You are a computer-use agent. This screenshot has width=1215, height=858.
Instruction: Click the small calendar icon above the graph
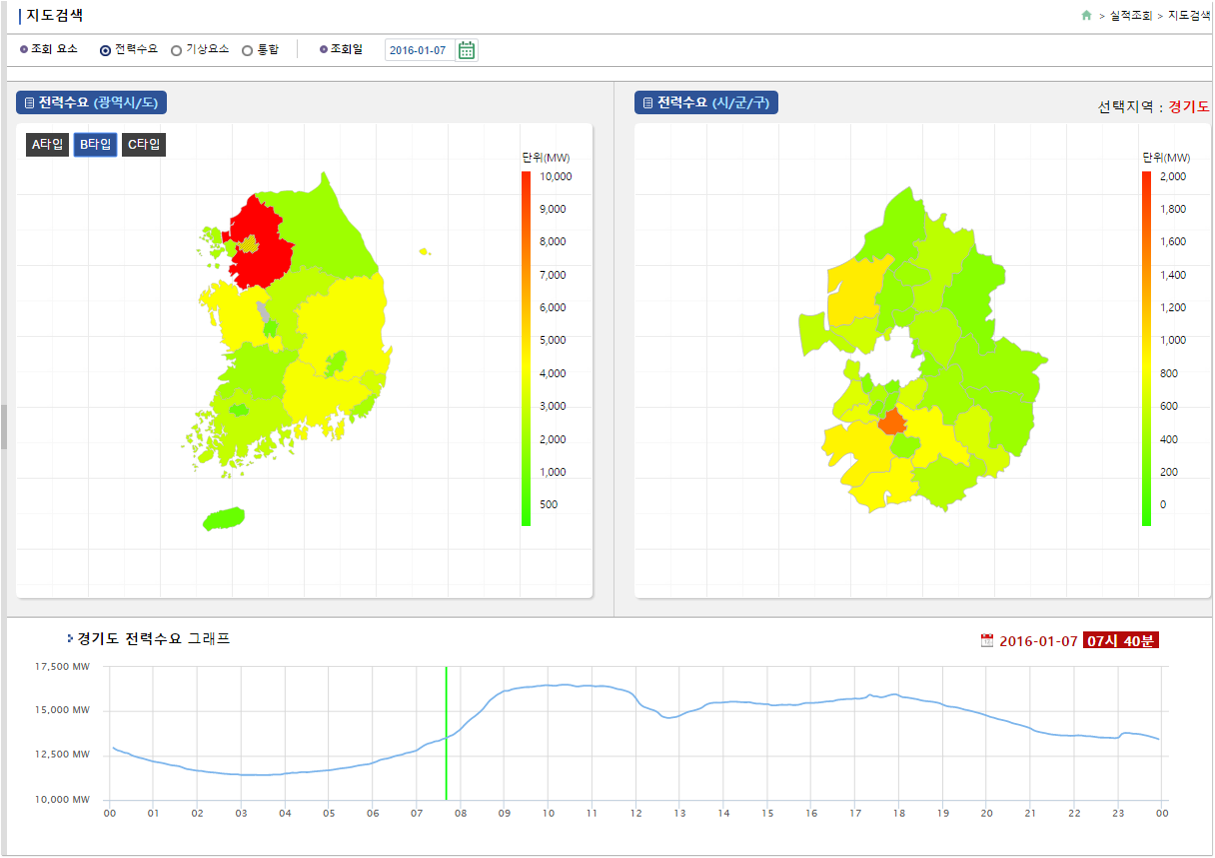pyautogui.click(x=987, y=640)
